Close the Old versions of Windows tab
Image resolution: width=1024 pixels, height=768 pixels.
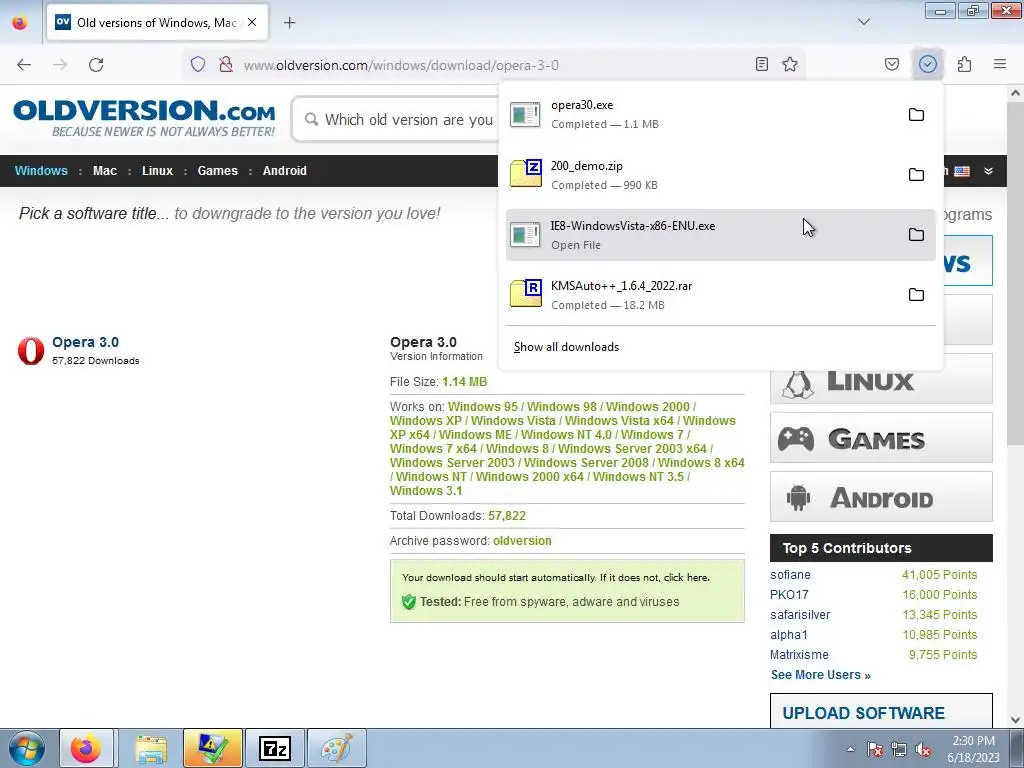coord(252,22)
